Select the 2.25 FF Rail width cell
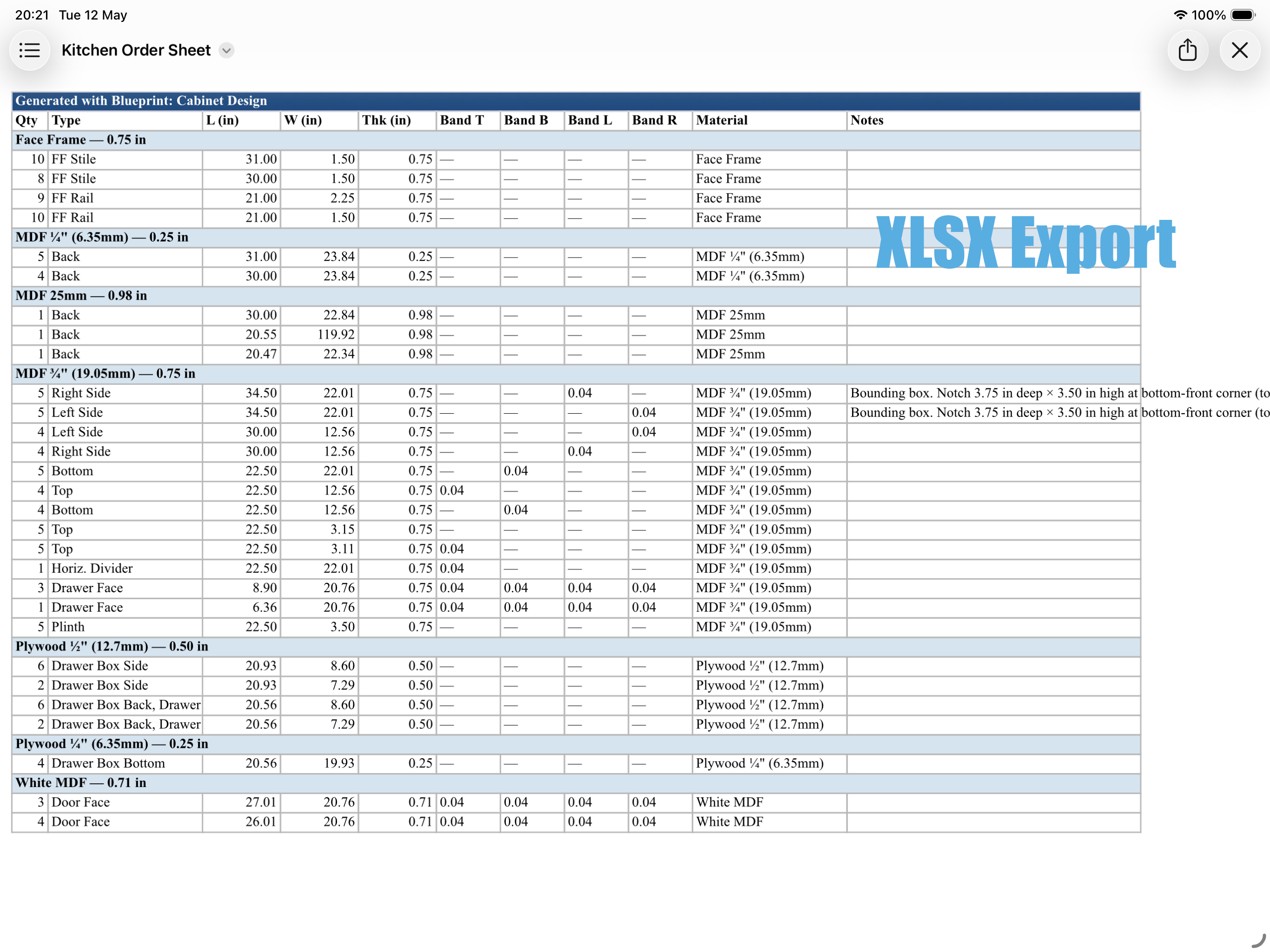The image size is (1270, 952). point(319,198)
